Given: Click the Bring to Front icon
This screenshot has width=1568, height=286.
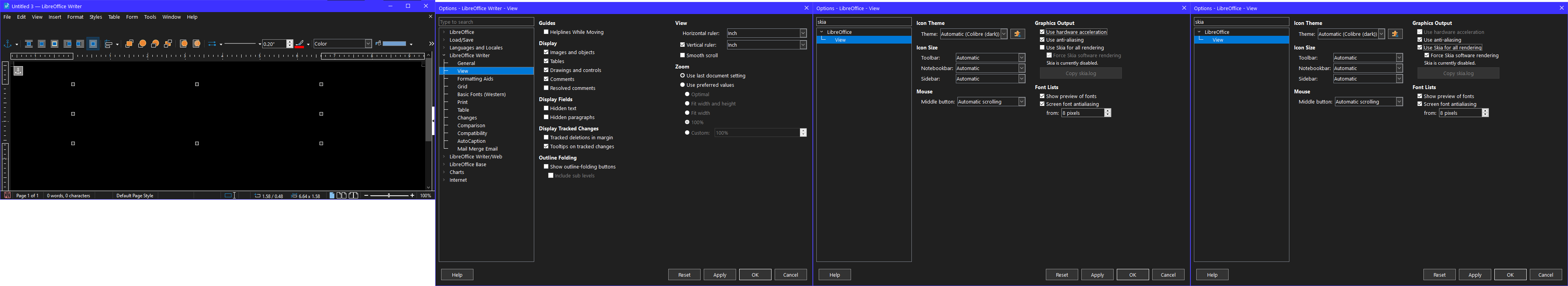Looking at the screenshot, I should point(129,44).
